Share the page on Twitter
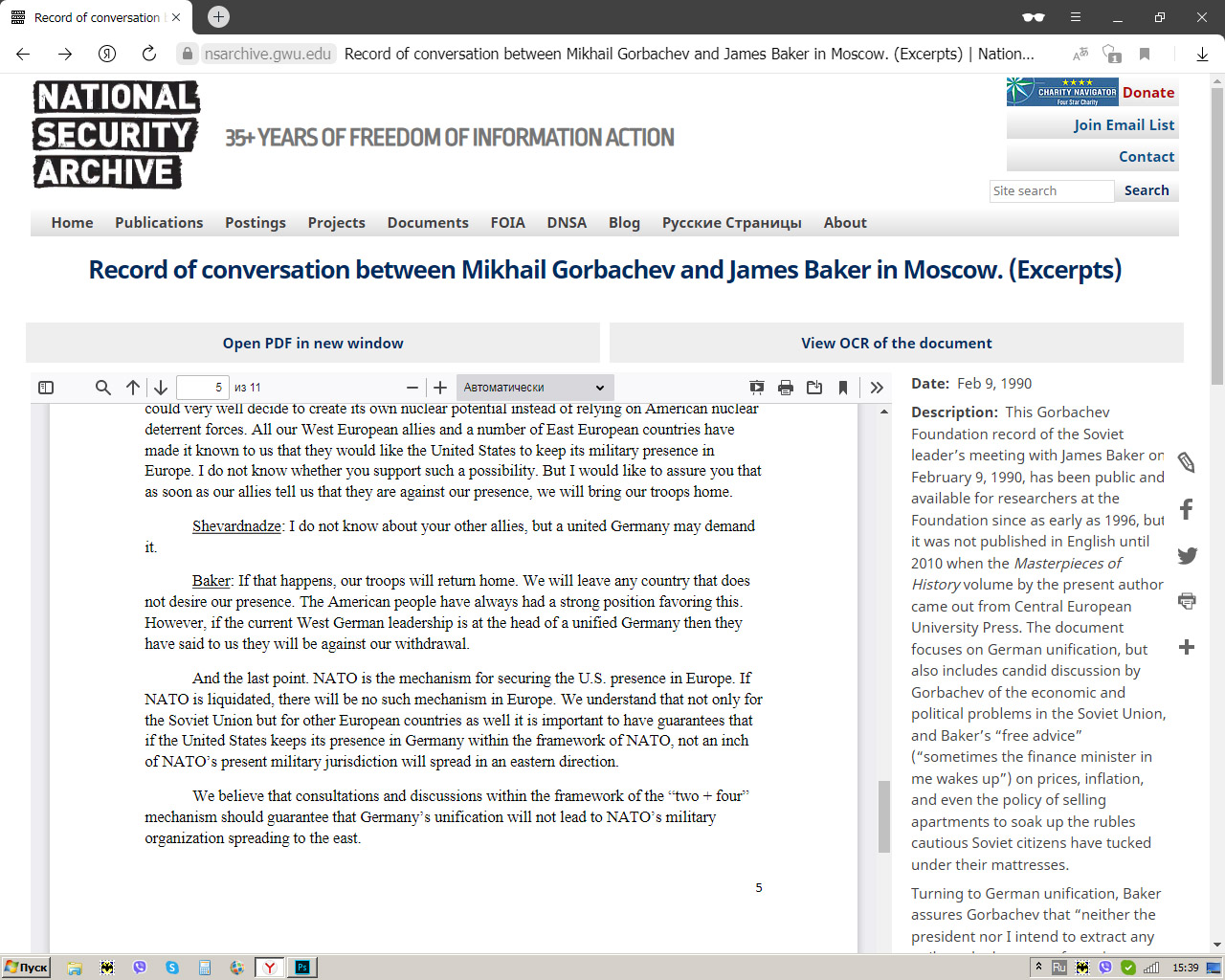Screen dimensions: 1225x980 pos(1187,555)
